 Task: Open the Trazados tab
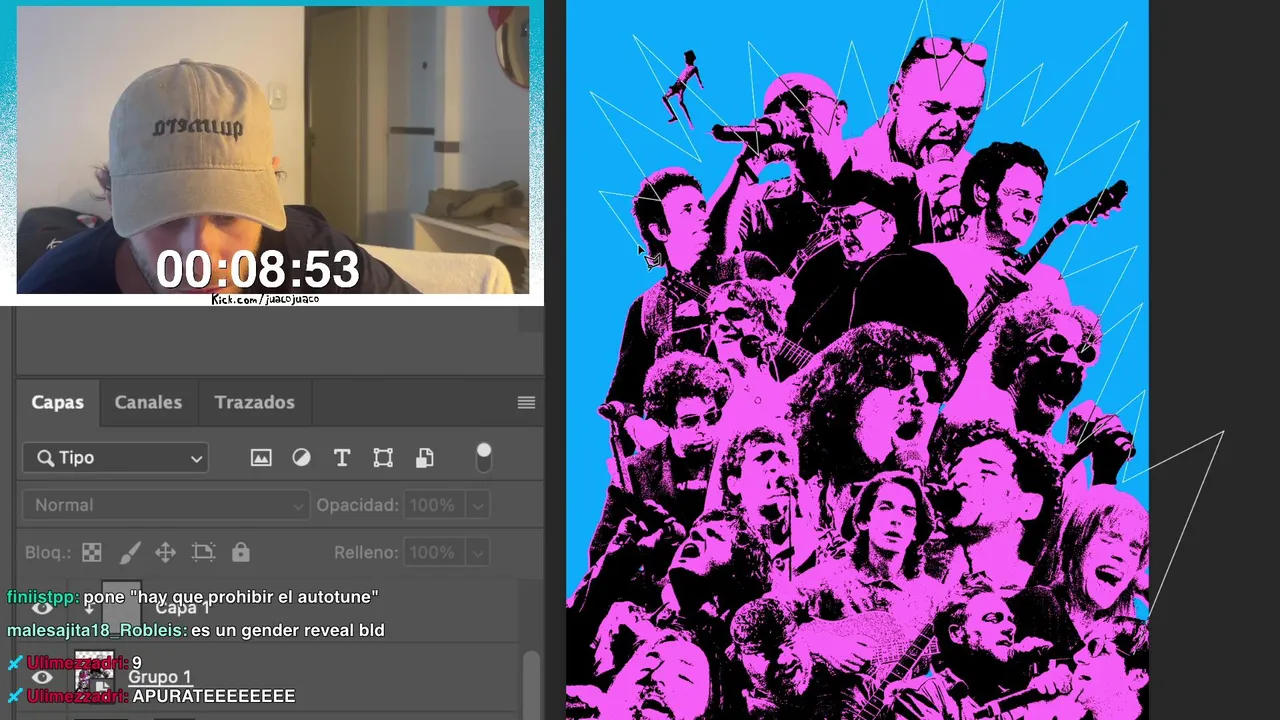pos(254,402)
